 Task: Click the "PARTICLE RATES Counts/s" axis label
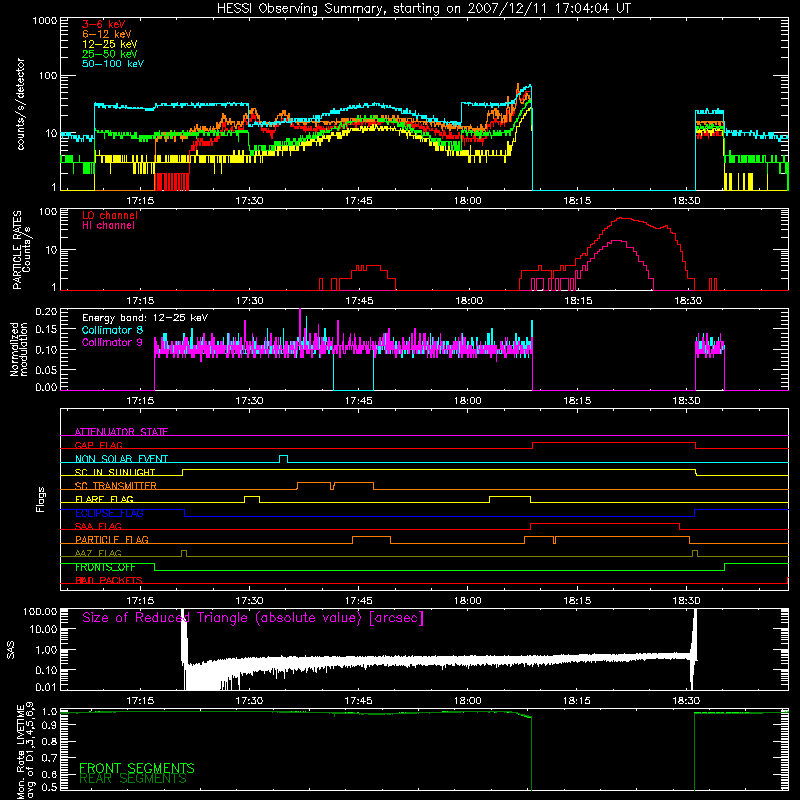[21, 249]
